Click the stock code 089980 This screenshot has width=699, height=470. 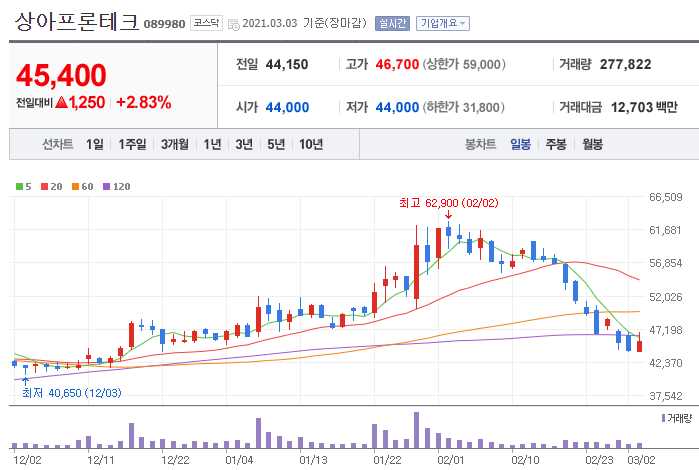pyautogui.click(x=164, y=24)
